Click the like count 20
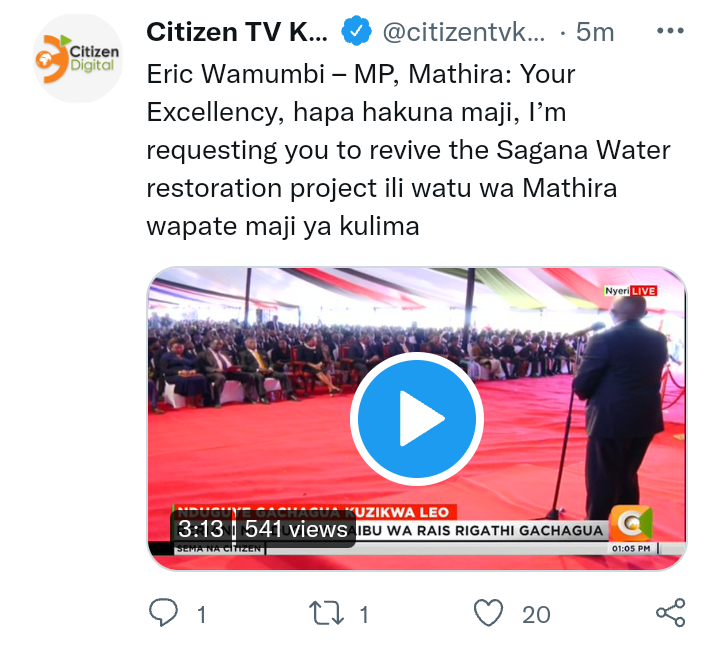Viewport: 720px width, 645px height. point(536,615)
